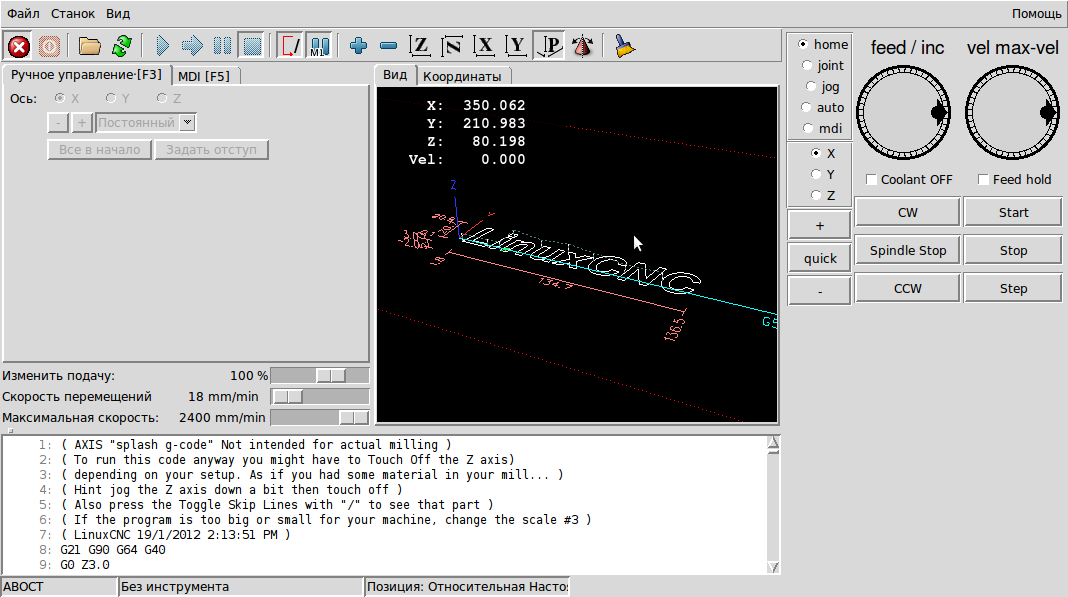Switch to Y view icon
1068x597 pixels.
point(516,46)
